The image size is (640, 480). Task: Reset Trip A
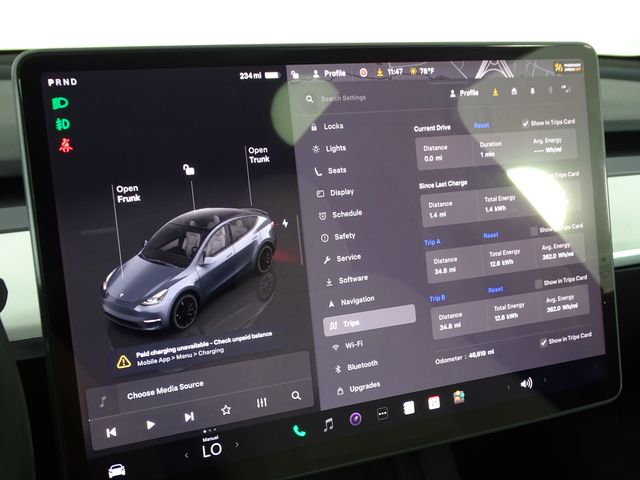click(x=491, y=236)
